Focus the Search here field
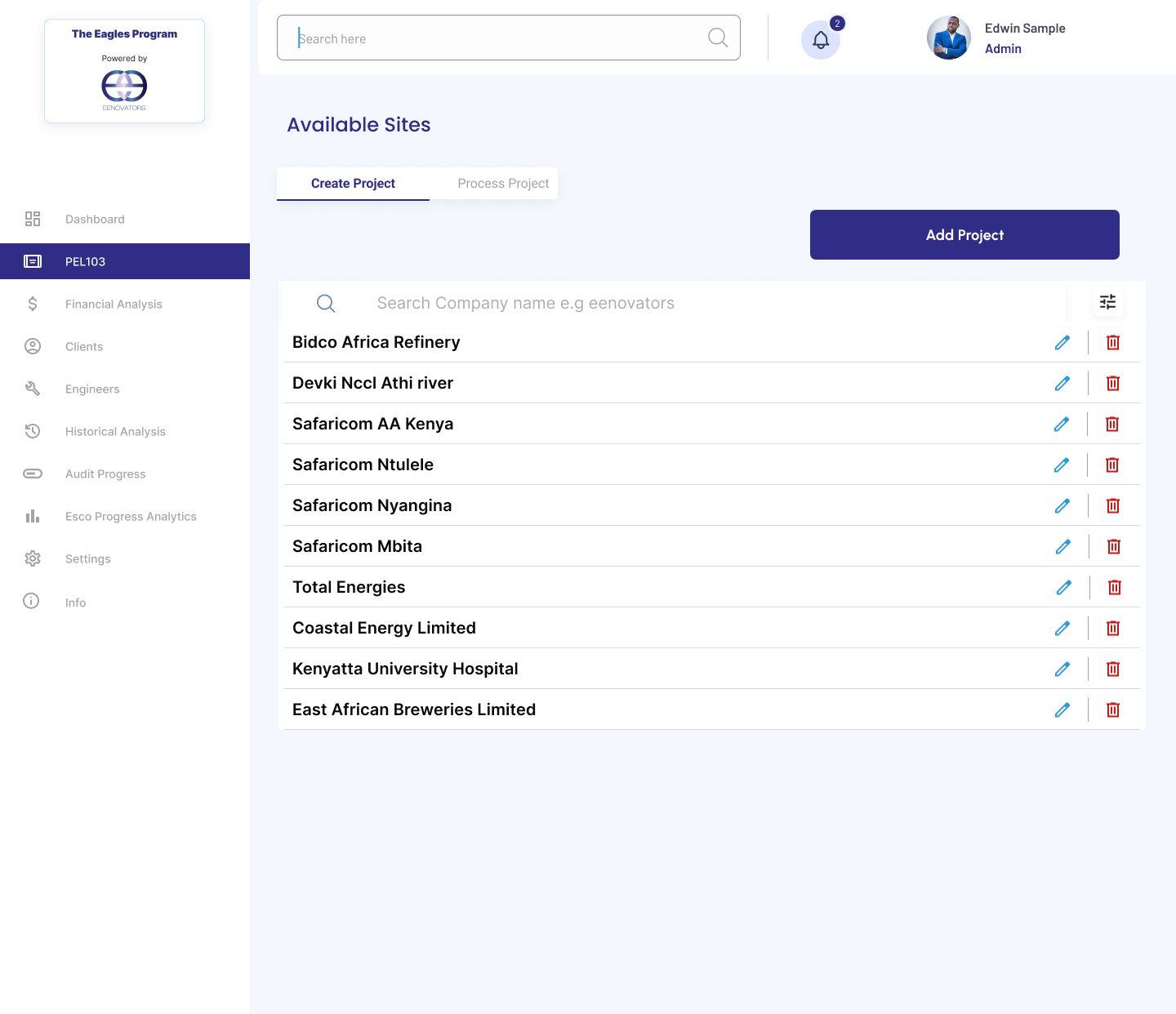The width and height of the screenshot is (1176, 1014). pyautogui.click(x=509, y=38)
